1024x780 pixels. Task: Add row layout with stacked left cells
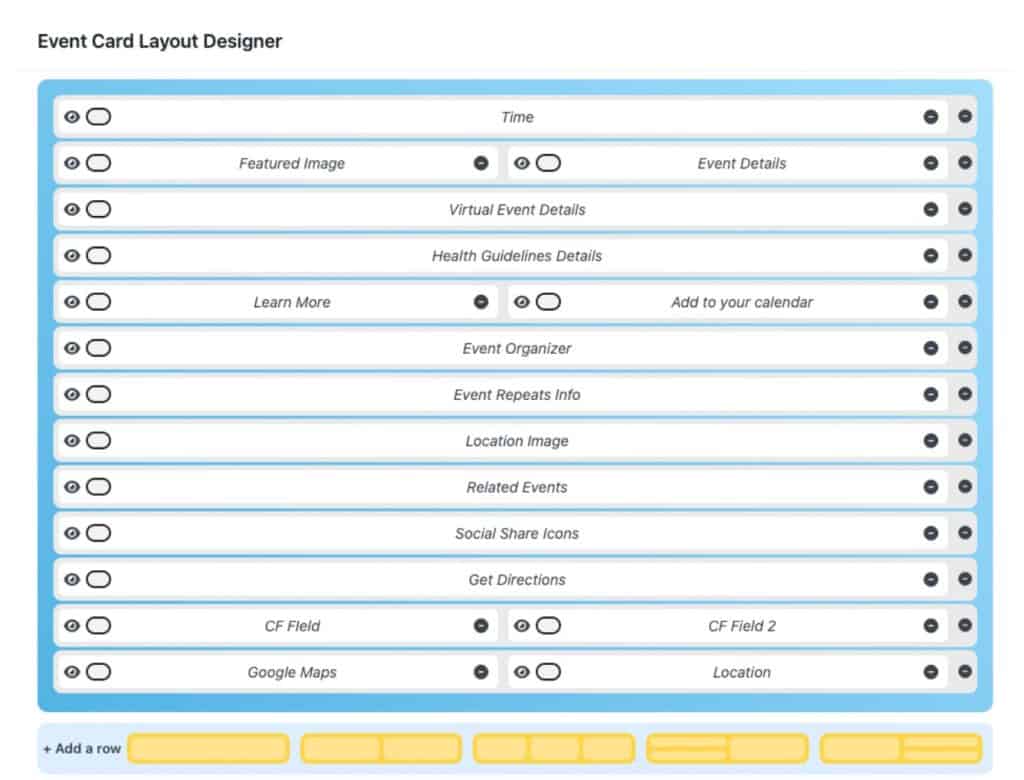(727, 749)
